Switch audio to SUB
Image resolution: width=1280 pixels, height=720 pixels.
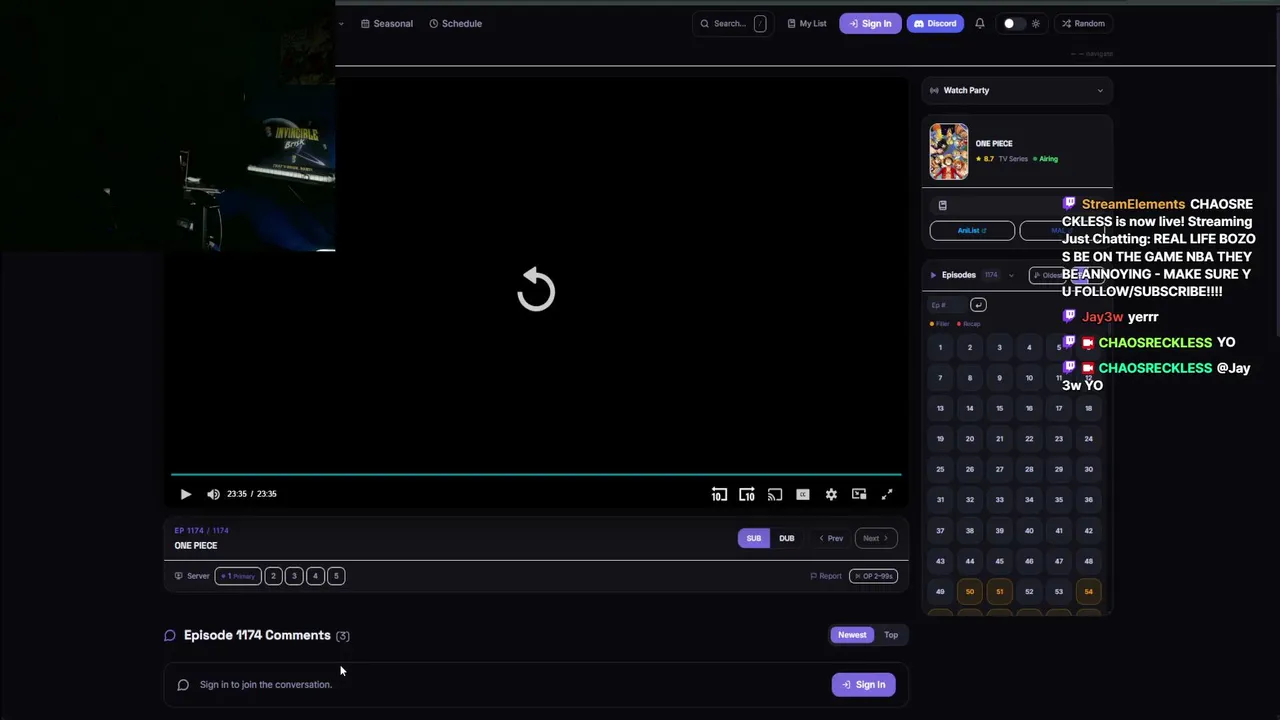[x=754, y=538]
